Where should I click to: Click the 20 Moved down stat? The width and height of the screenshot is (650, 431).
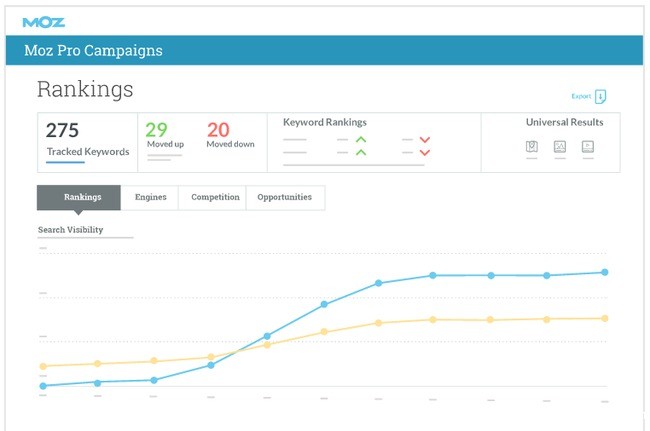pyautogui.click(x=230, y=135)
